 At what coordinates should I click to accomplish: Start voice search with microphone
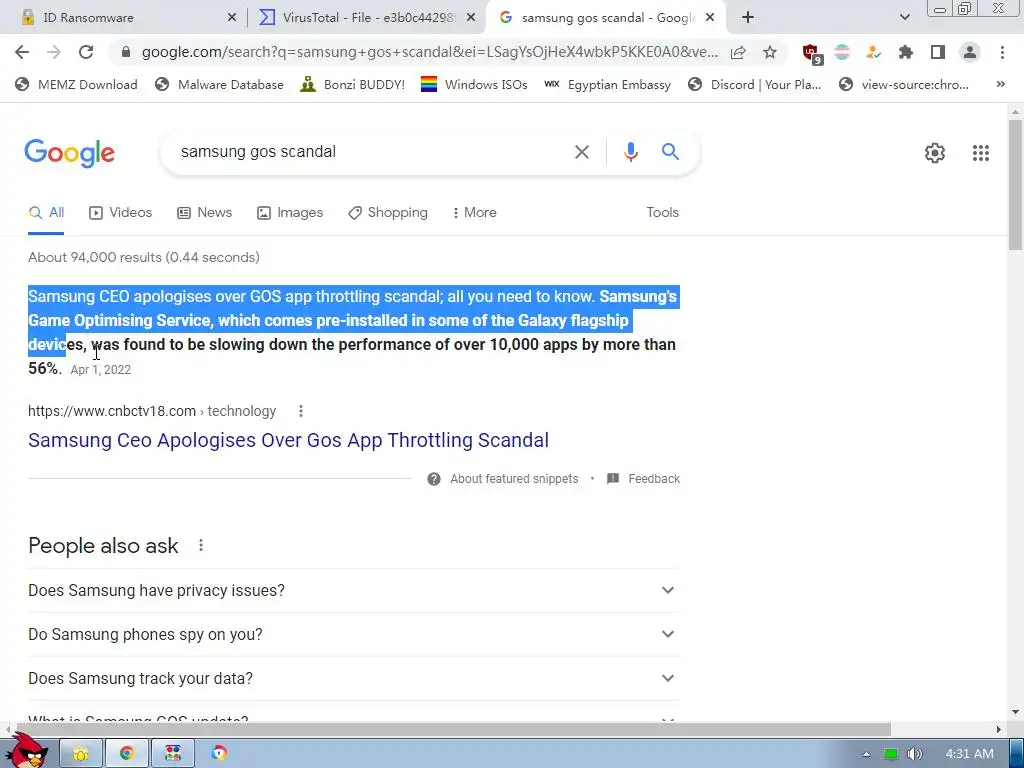point(630,152)
